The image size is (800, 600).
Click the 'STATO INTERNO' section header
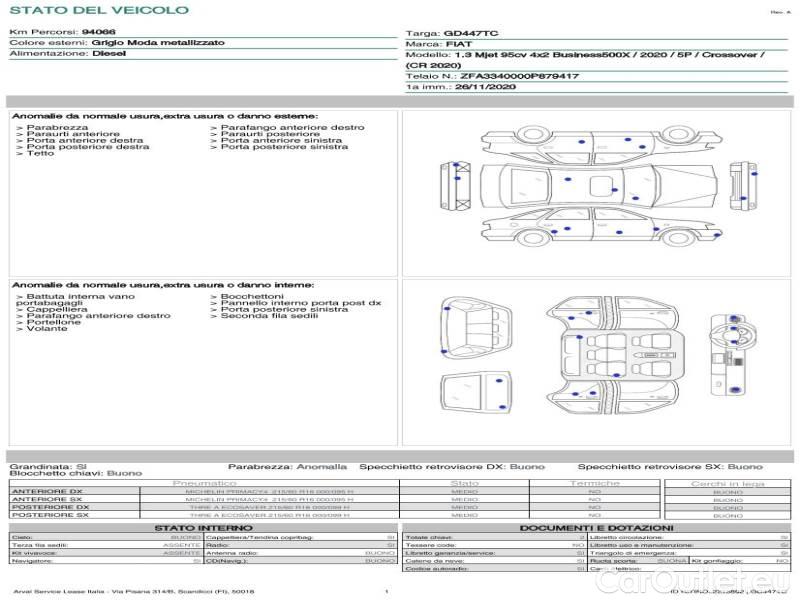(203, 527)
